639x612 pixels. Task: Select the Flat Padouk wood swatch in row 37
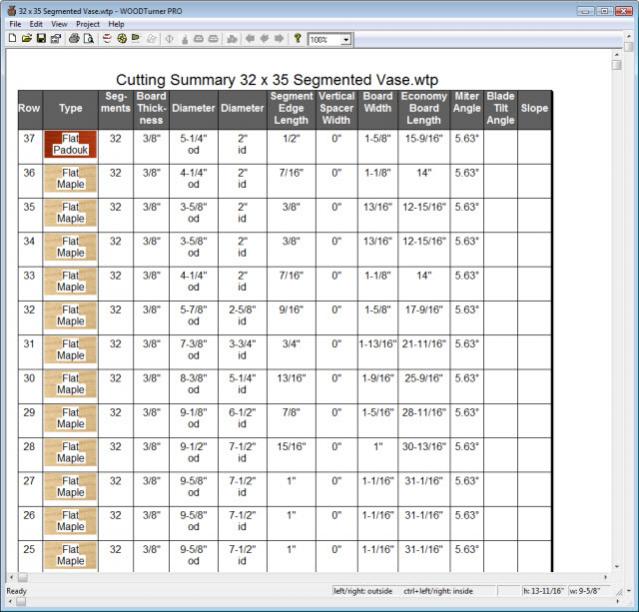pos(71,144)
